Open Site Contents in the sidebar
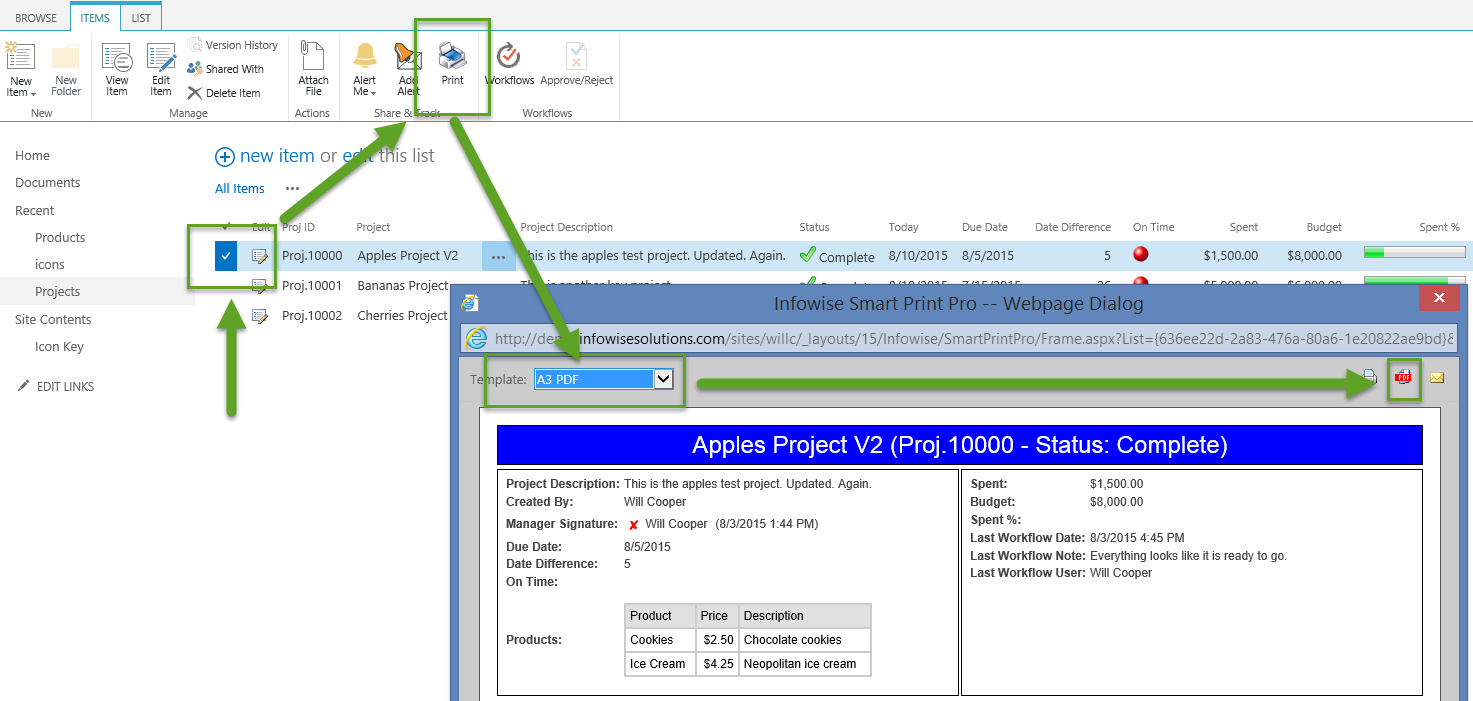This screenshot has width=1473, height=701. coord(53,320)
